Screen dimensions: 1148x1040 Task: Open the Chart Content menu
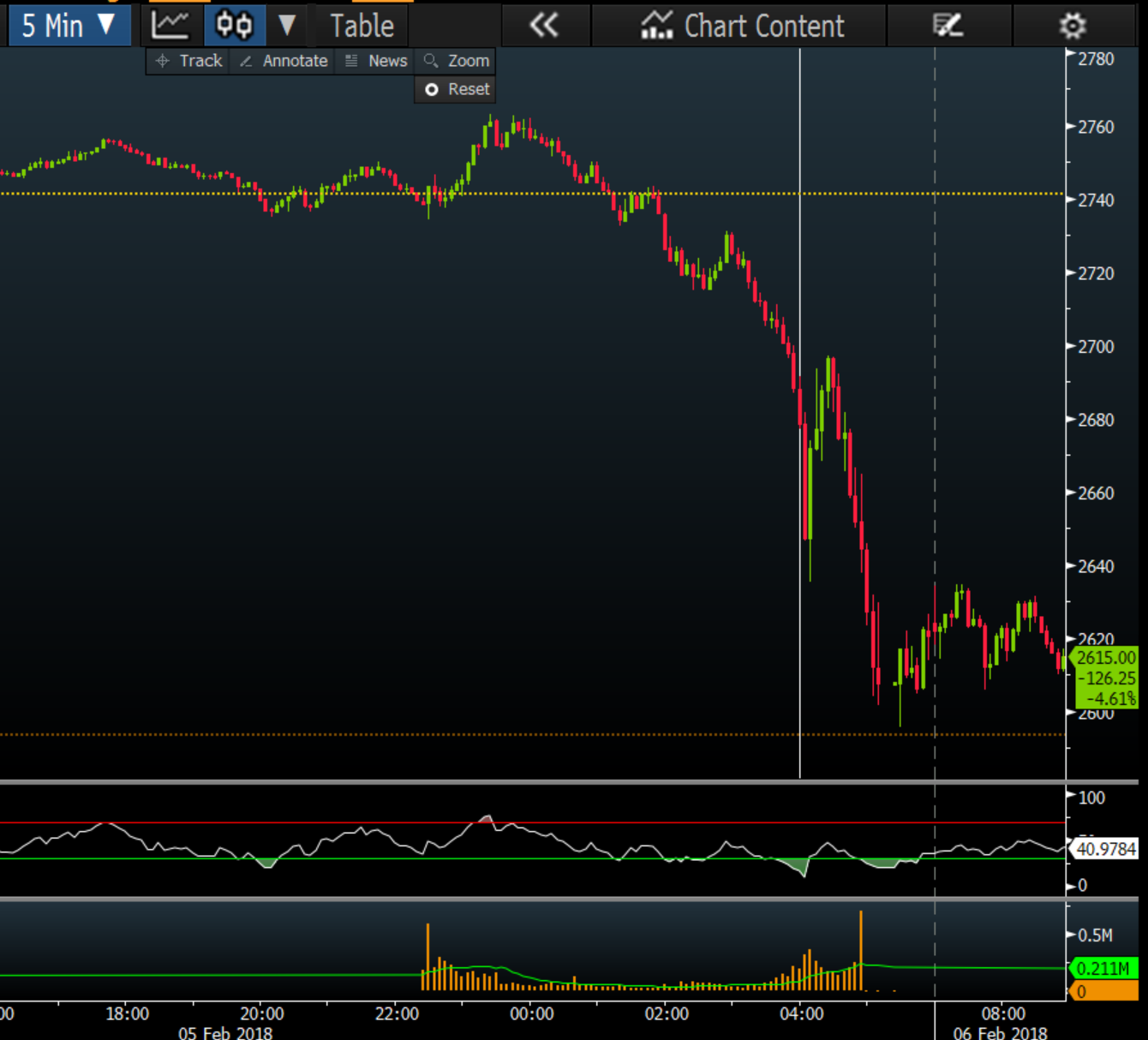742,26
